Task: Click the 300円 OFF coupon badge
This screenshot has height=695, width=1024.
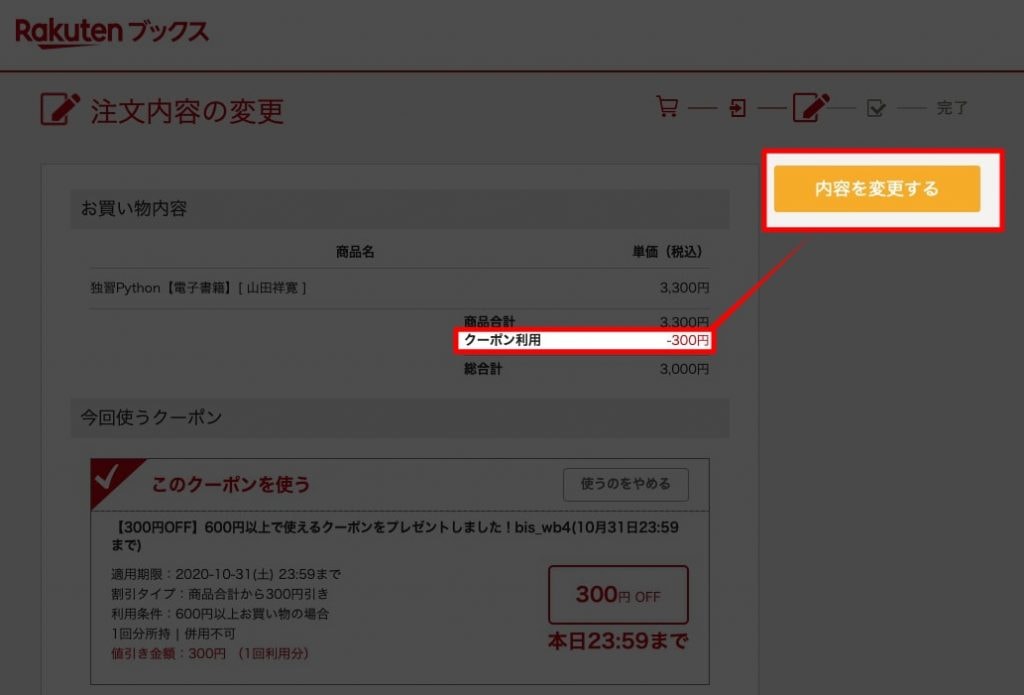Action: coord(618,595)
